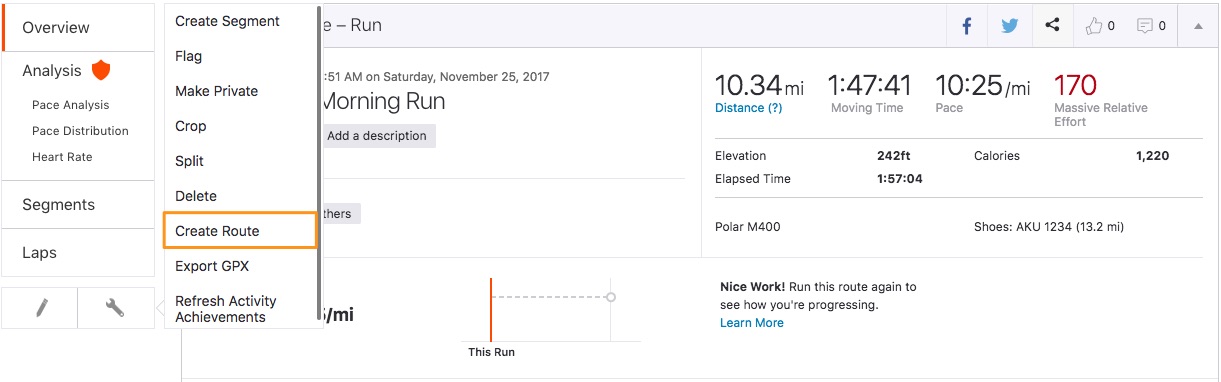Choose Export GPX menu entry

(x=240, y=266)
